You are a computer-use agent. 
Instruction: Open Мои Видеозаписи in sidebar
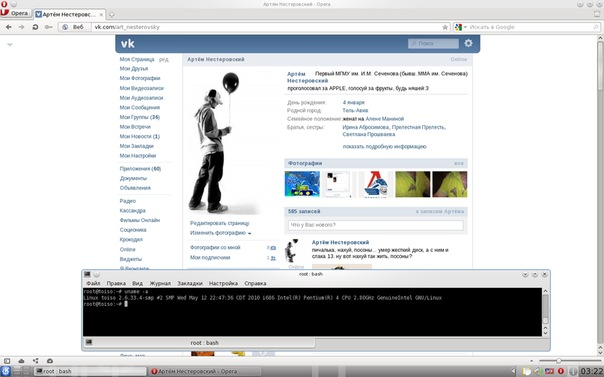[x=141, y=88]
